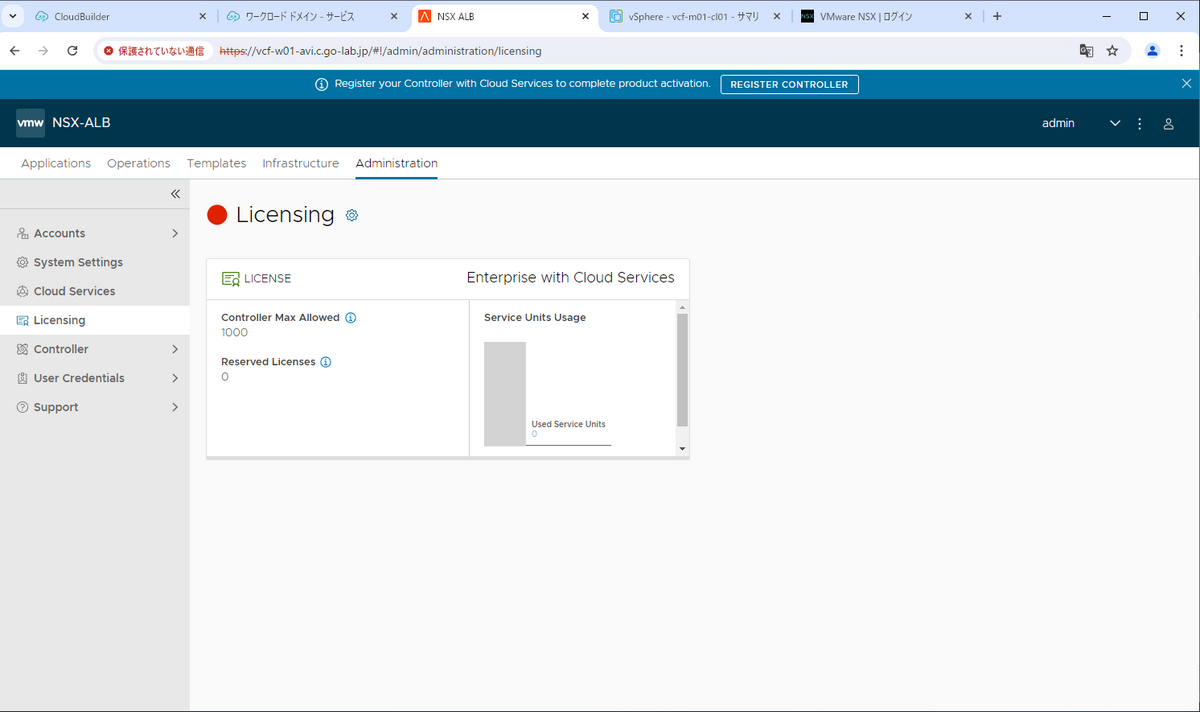The height and width of the screenshot is (712, 1200).
Task: Click the bookmark star icon
Action: [x=1113, y=50]
